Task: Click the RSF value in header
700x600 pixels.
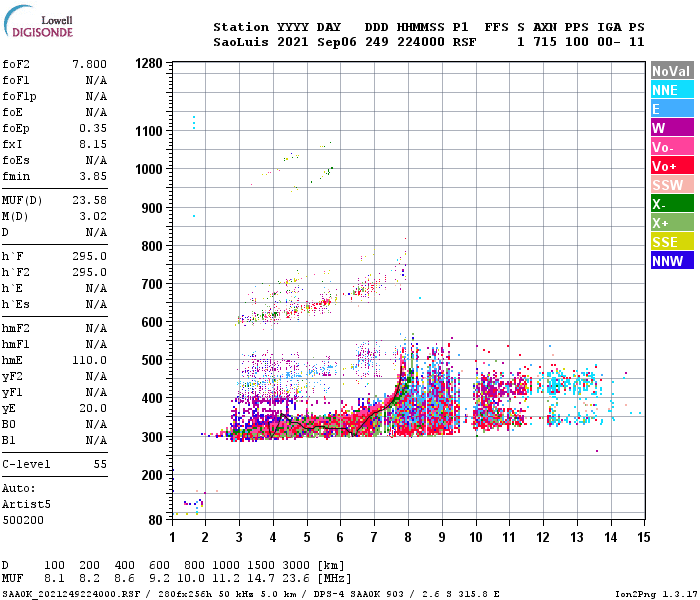Action: click(465, 42)
